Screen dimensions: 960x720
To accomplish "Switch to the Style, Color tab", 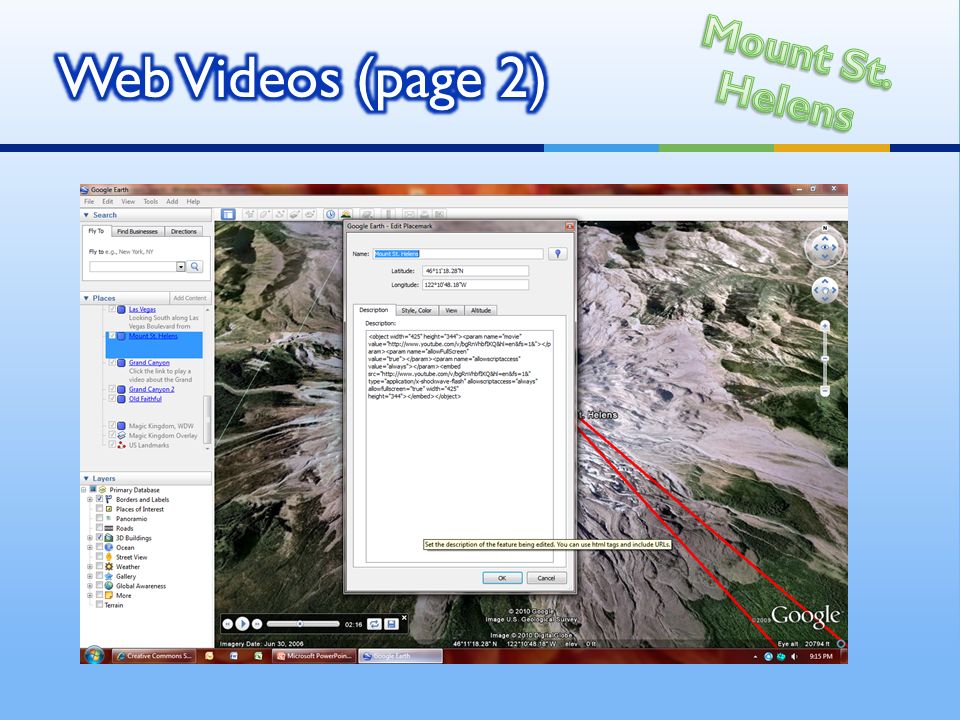I will click(x=416, y=310).
